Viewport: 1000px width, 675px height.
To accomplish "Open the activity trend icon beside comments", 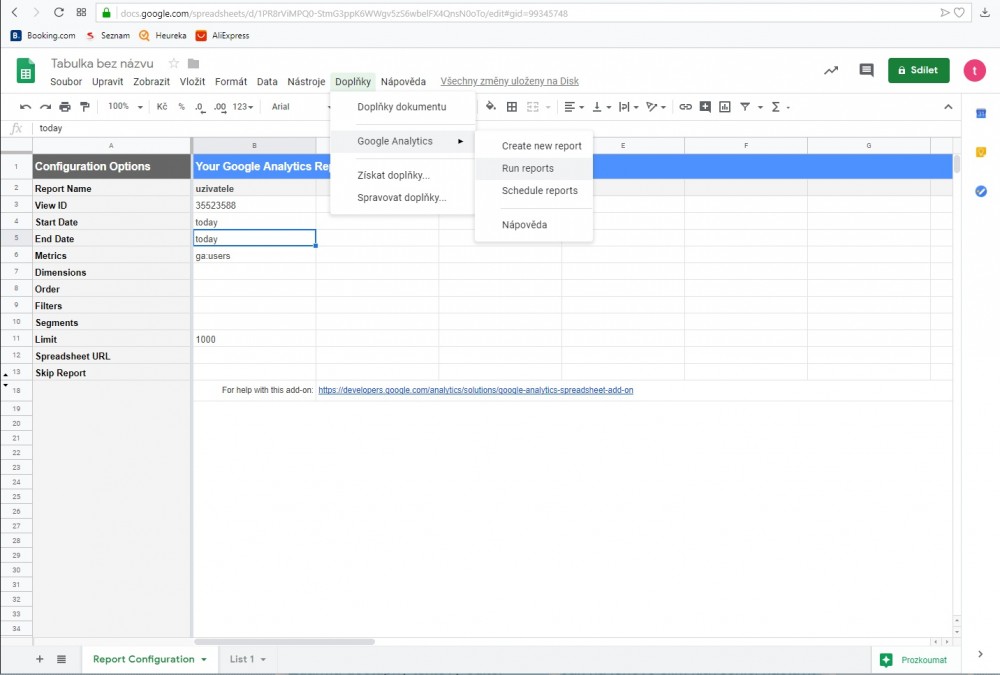I will tap(830, 71).
